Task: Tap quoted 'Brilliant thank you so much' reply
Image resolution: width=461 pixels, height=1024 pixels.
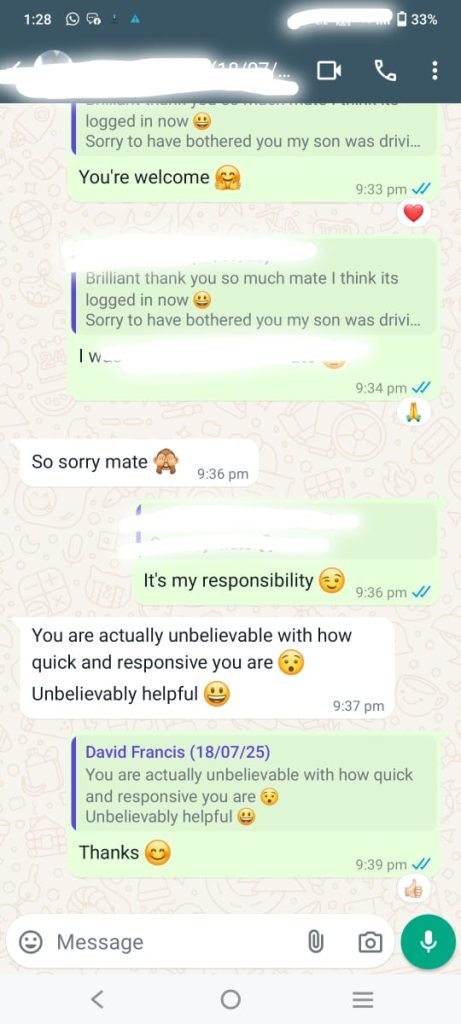Action: 253,299
